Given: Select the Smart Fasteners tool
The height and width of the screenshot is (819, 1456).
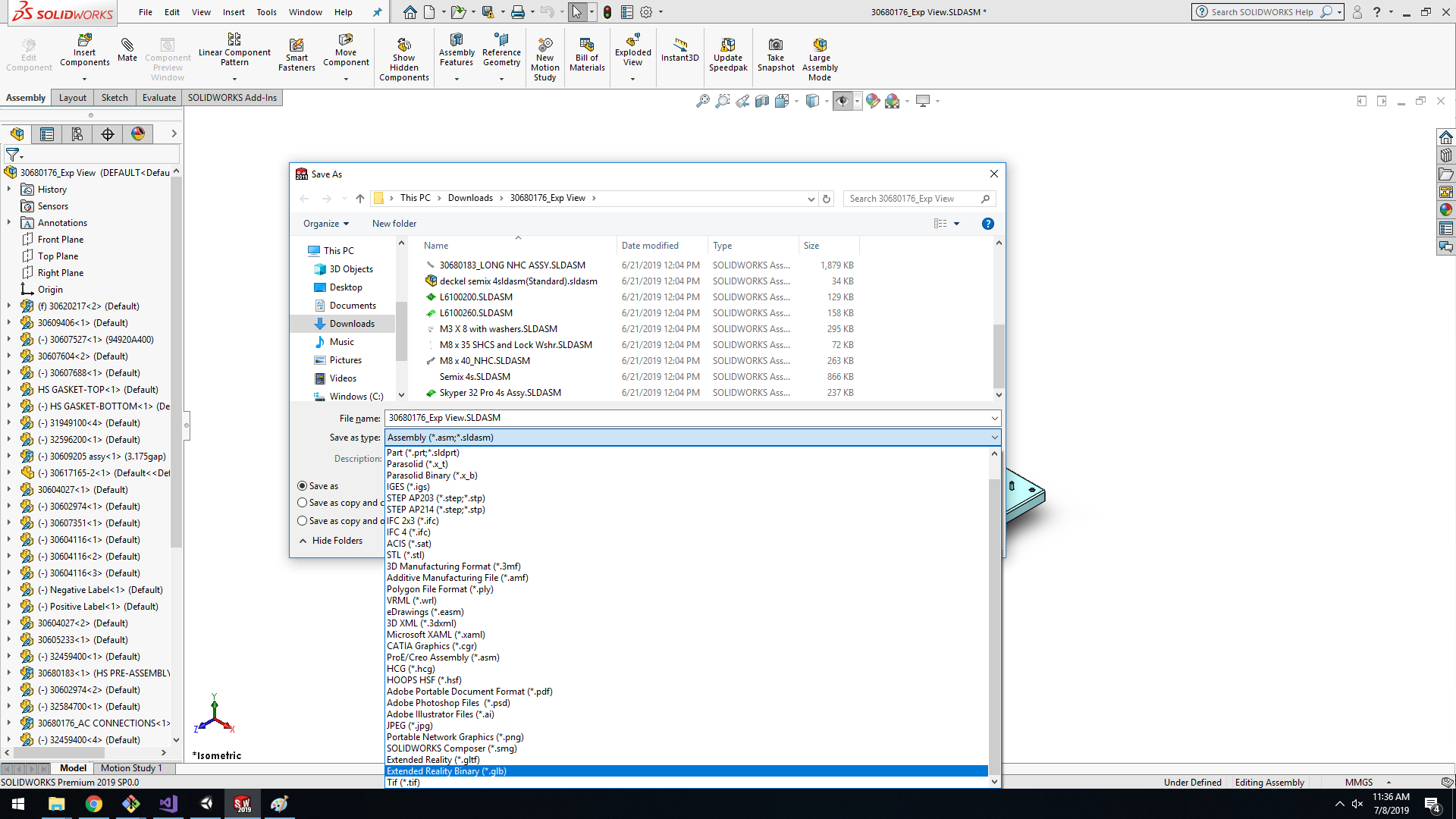Looking at the screenshot, I should [x=297, y=45].
